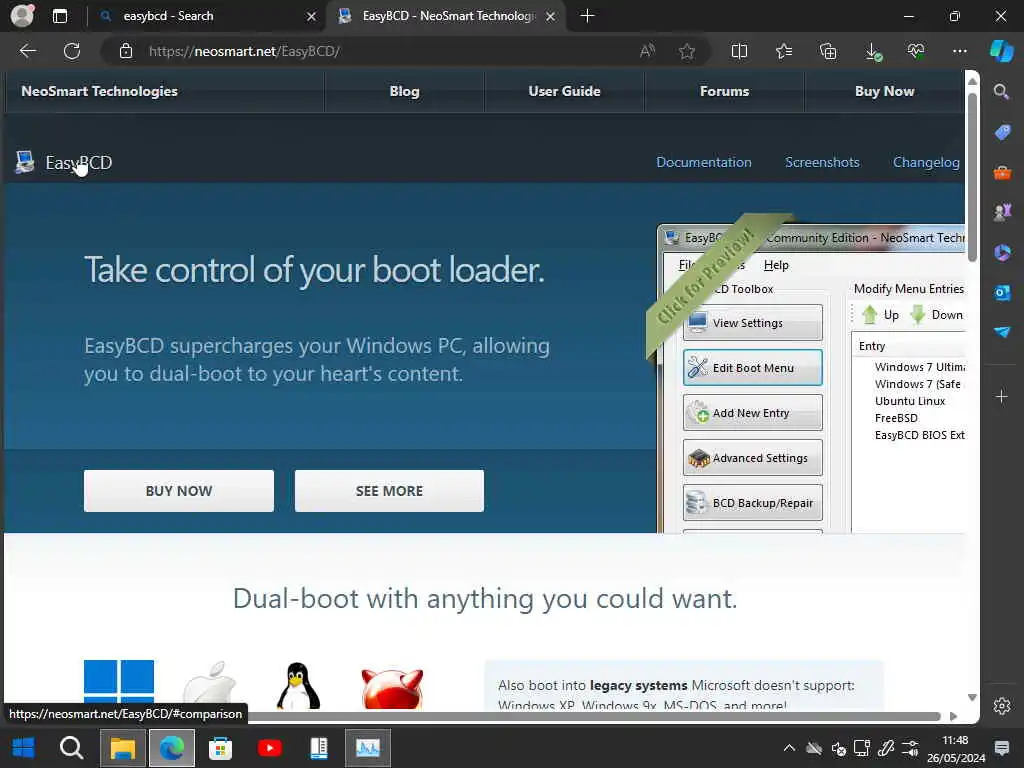Open File Explorer from taskbar
Viewport: 1024px width, 768px height.
(122, 748)
